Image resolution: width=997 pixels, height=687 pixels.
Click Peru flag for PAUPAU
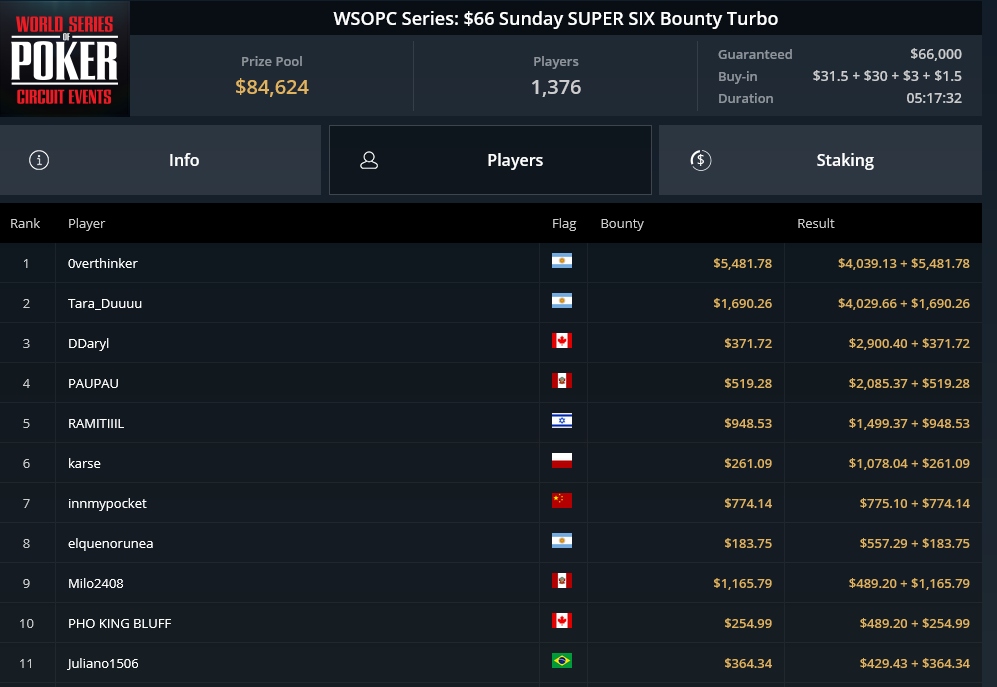(562, 381)
